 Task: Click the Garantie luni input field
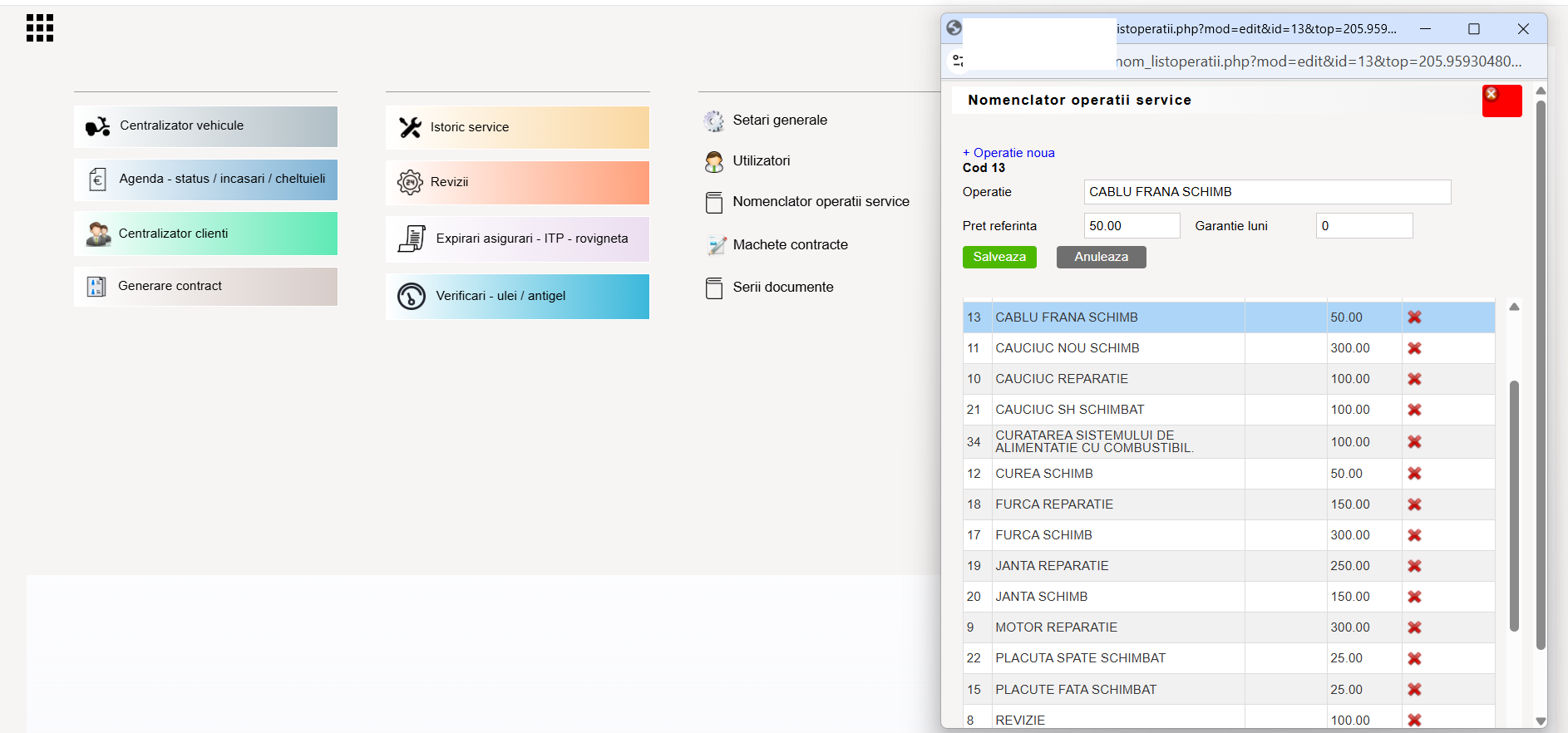click(x=1364, y=226)
